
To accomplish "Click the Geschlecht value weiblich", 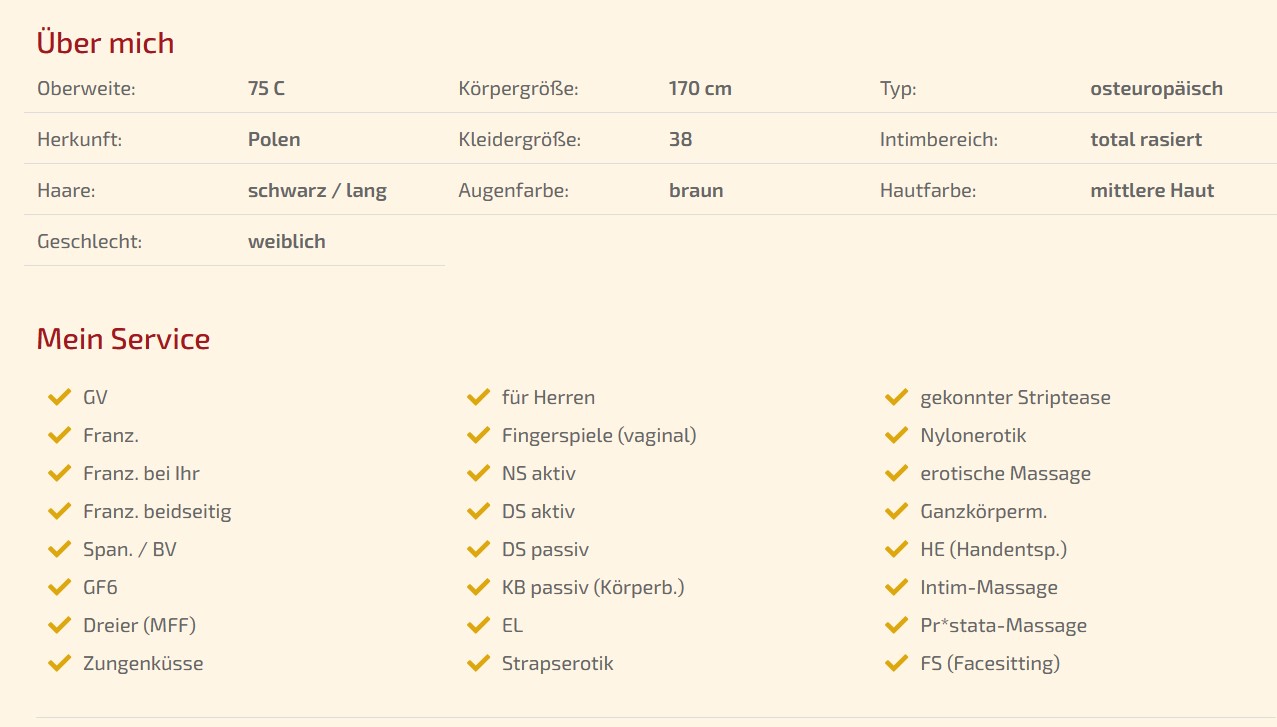I will (286, 241).
